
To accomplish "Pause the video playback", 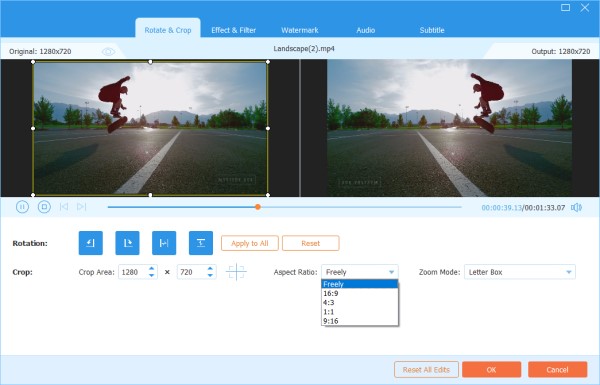I will coord(22,207).
